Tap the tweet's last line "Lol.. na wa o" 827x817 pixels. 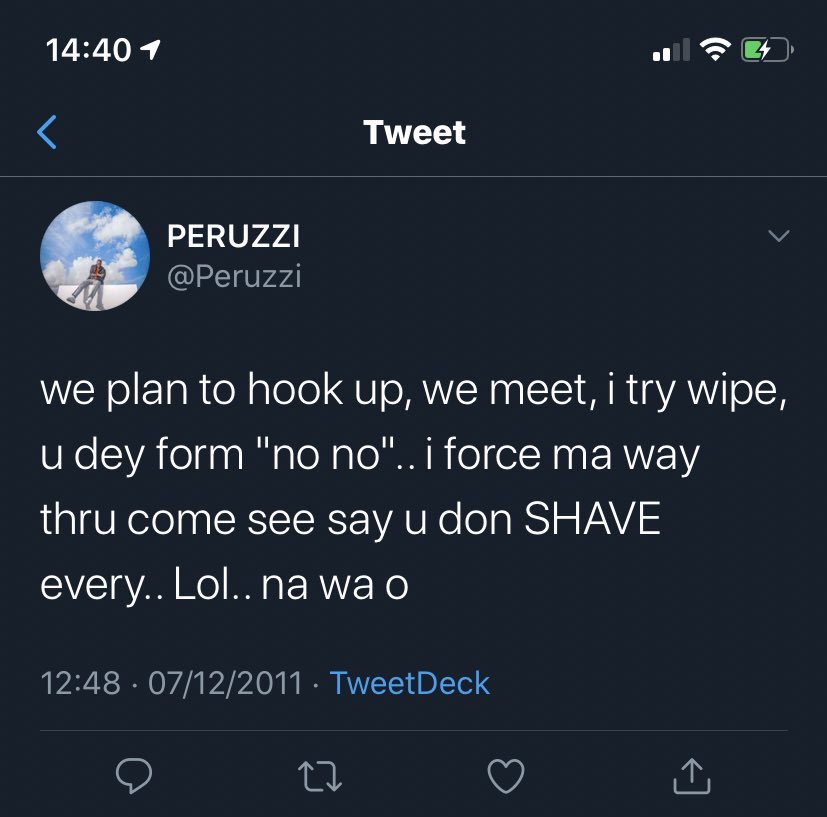click(291, 585)
